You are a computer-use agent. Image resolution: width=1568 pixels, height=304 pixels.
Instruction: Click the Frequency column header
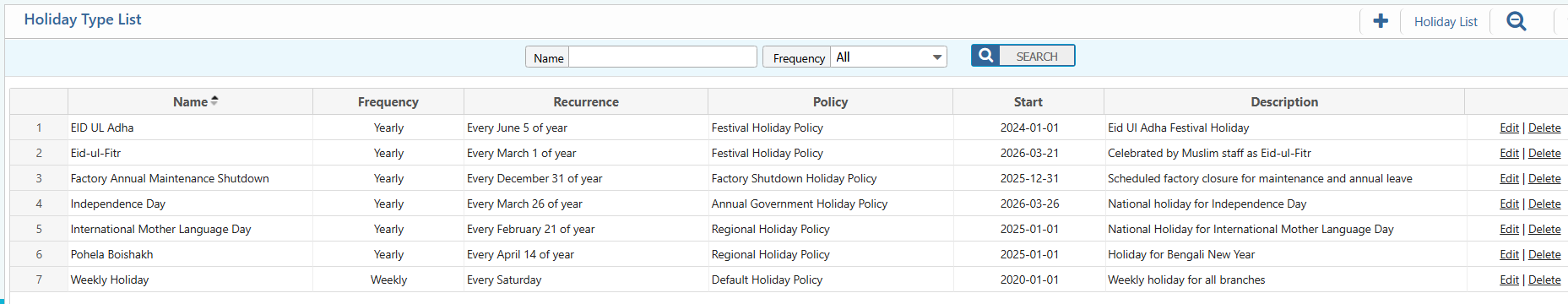(388, 101)
